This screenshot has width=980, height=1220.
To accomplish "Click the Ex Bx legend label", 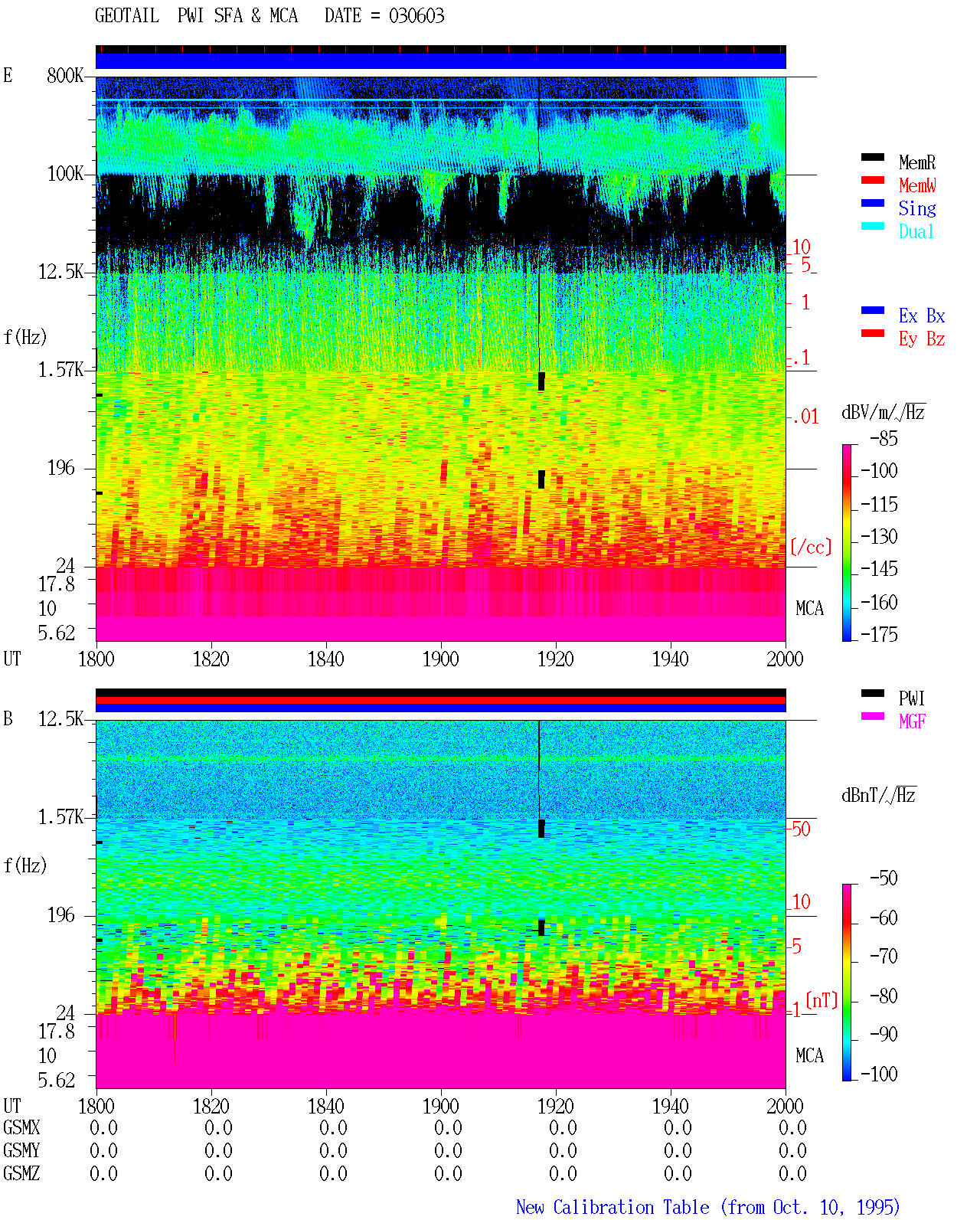I will click(x=922, y=316).
